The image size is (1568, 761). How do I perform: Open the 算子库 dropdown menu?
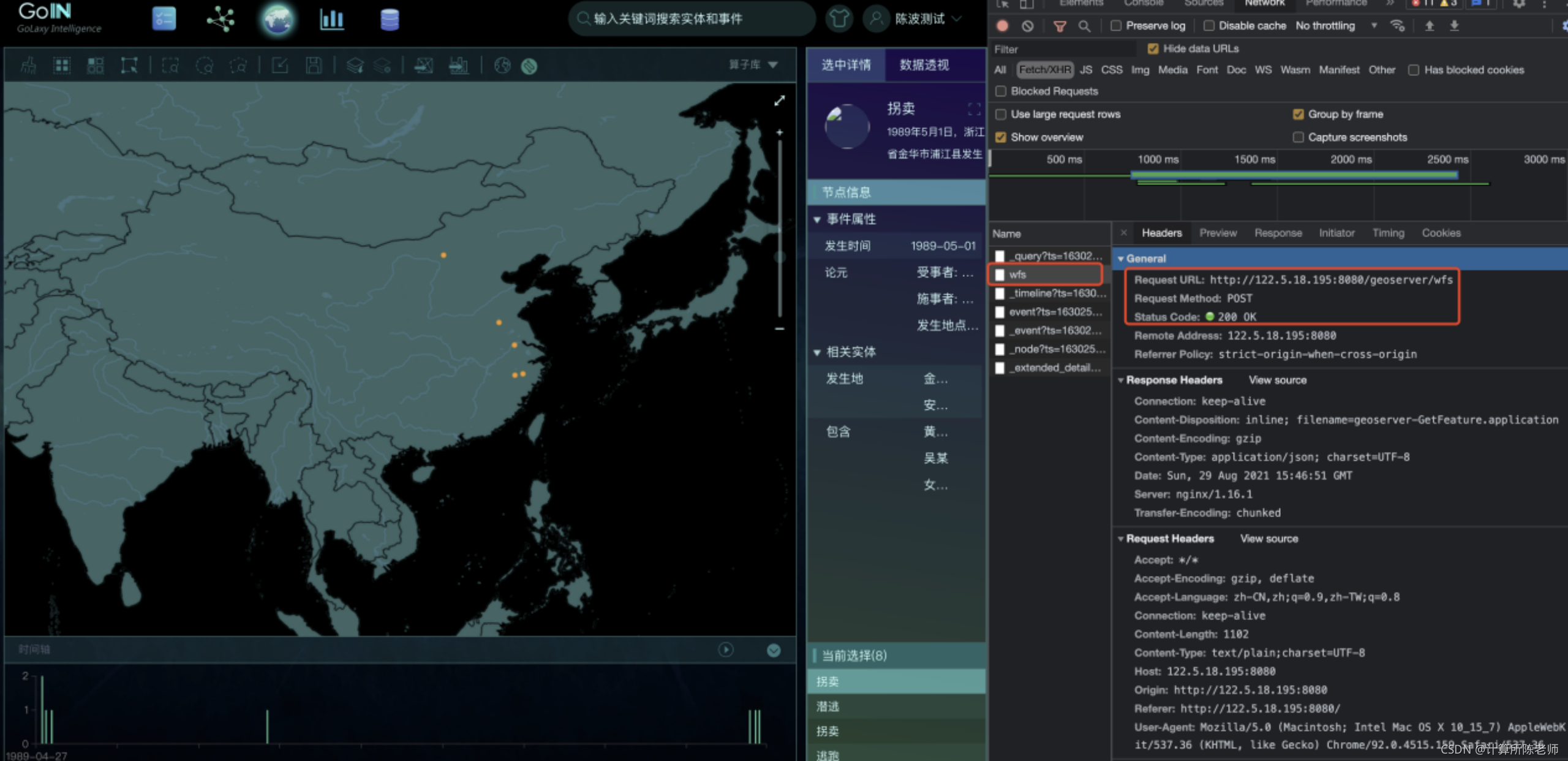pos(753,65)
